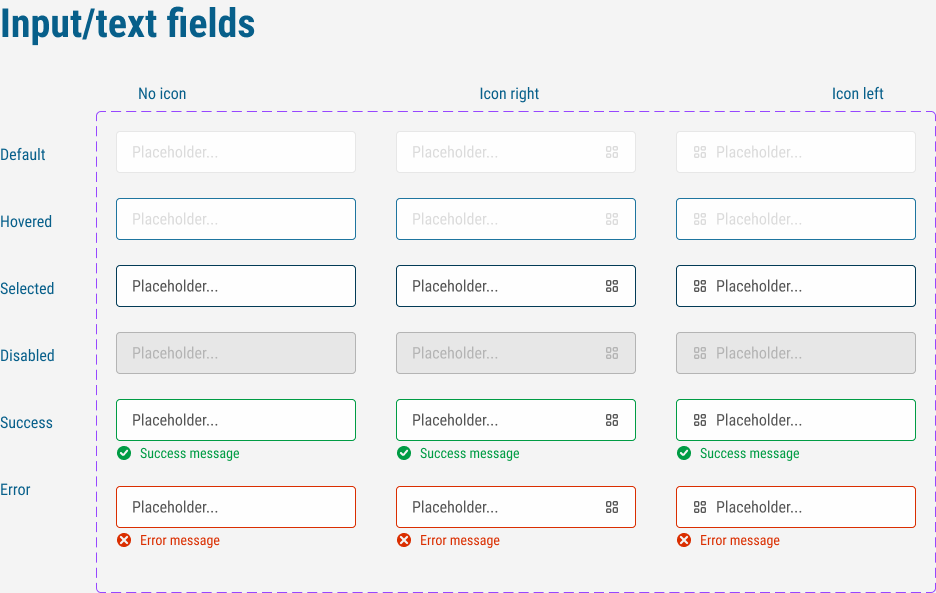Screen dimensions: 936x593
Task: Click the Selected No icon input field
Action: click(x=236, y=286)
